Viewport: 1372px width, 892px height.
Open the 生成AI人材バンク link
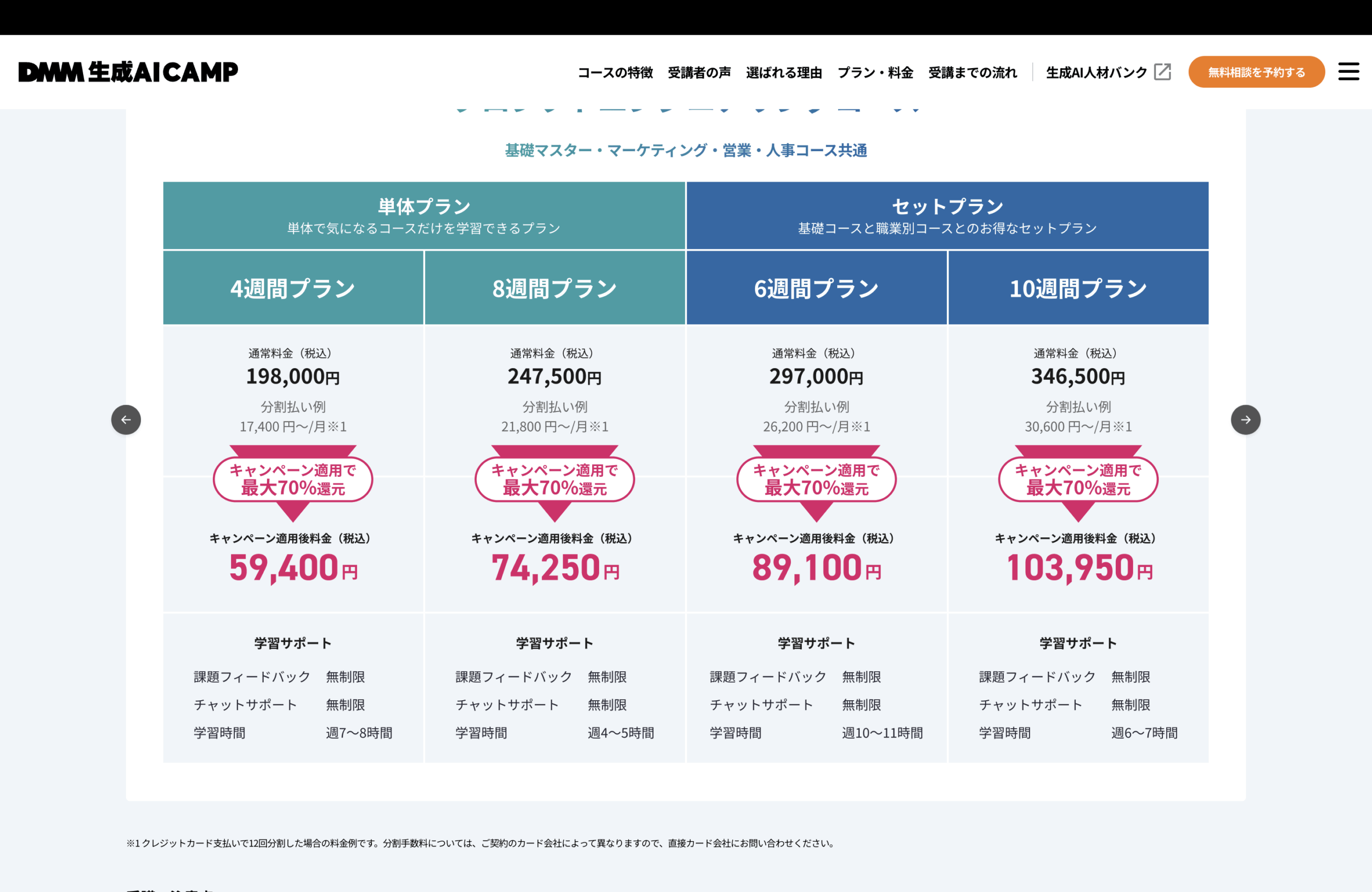click(1096, 72)
